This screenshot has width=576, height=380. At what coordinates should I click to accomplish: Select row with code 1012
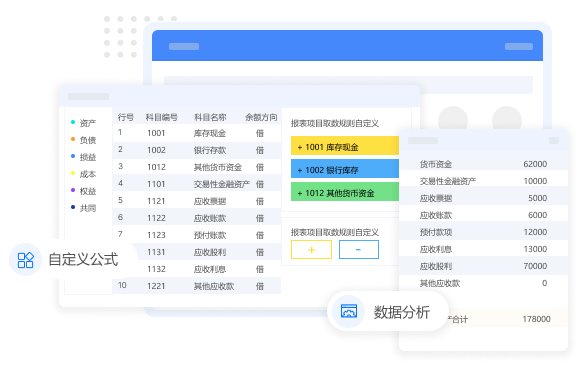click(x=197, y=167)
